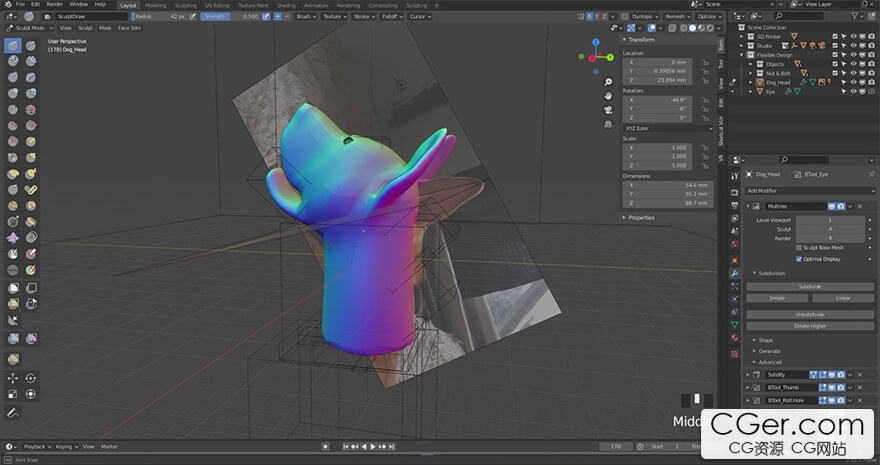
Task: Switch to the Shading workspace tab
Action: pyautogui.click(x=286, y=4)
